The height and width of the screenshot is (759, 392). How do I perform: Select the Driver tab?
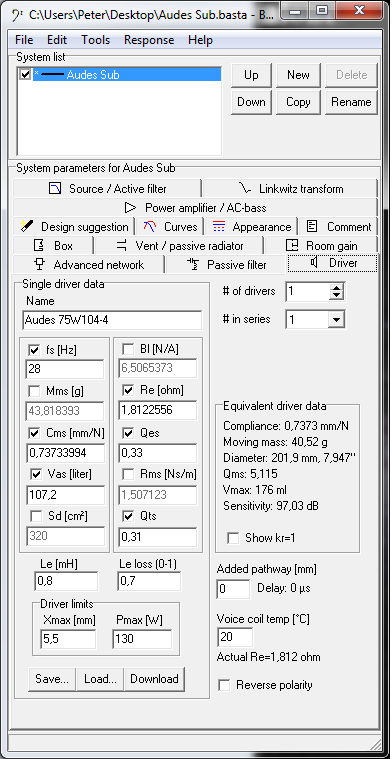(x=332, y=263)
